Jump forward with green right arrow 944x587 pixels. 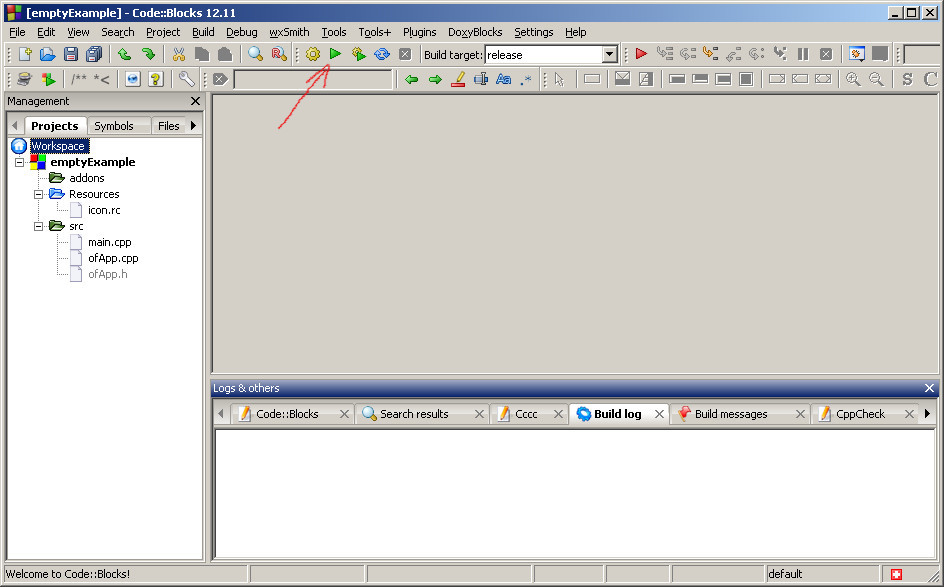(x=435, y=79)
